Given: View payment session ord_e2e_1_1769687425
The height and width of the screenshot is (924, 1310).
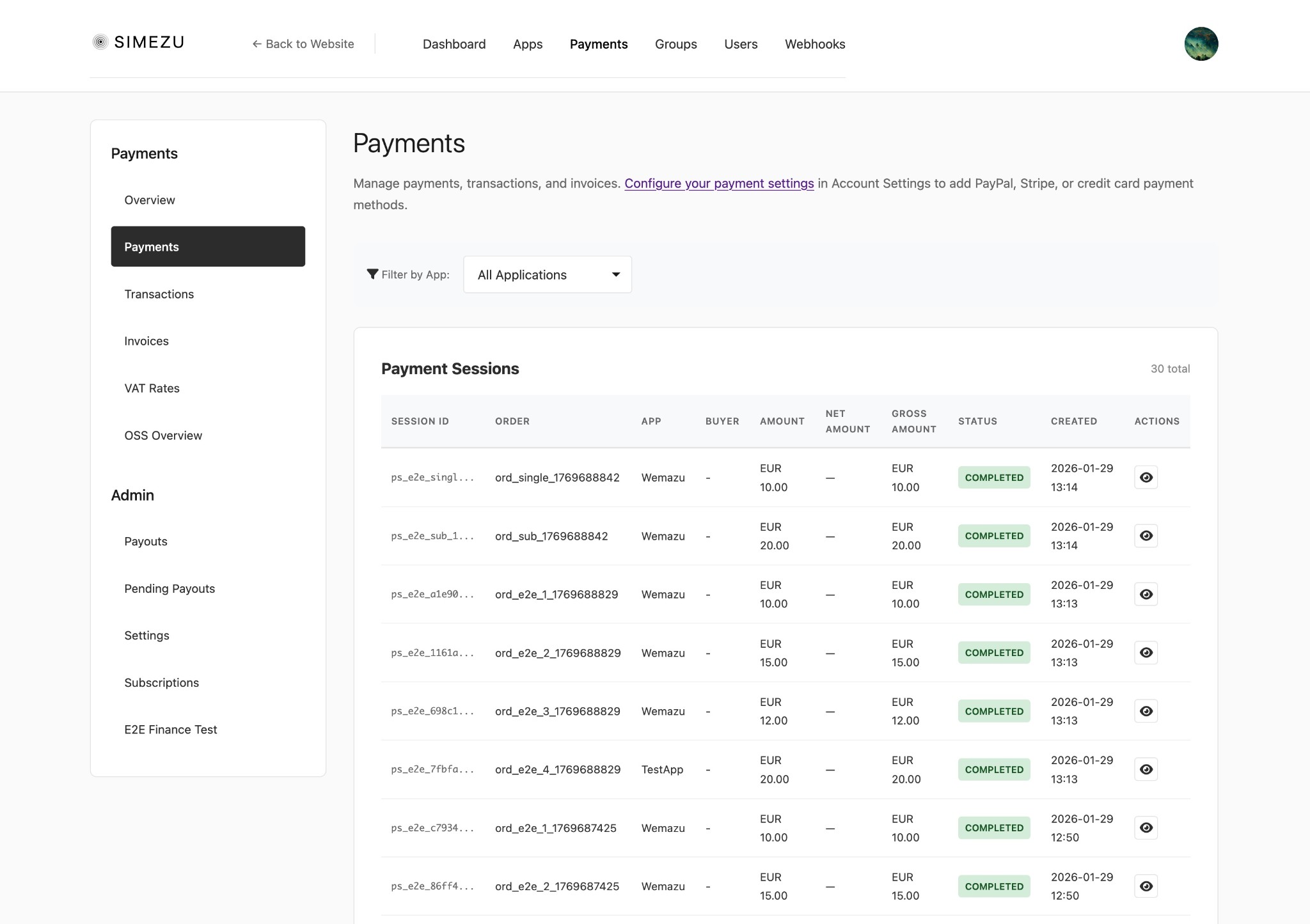Looking at the screenshot, I should tap(1146, 827).
